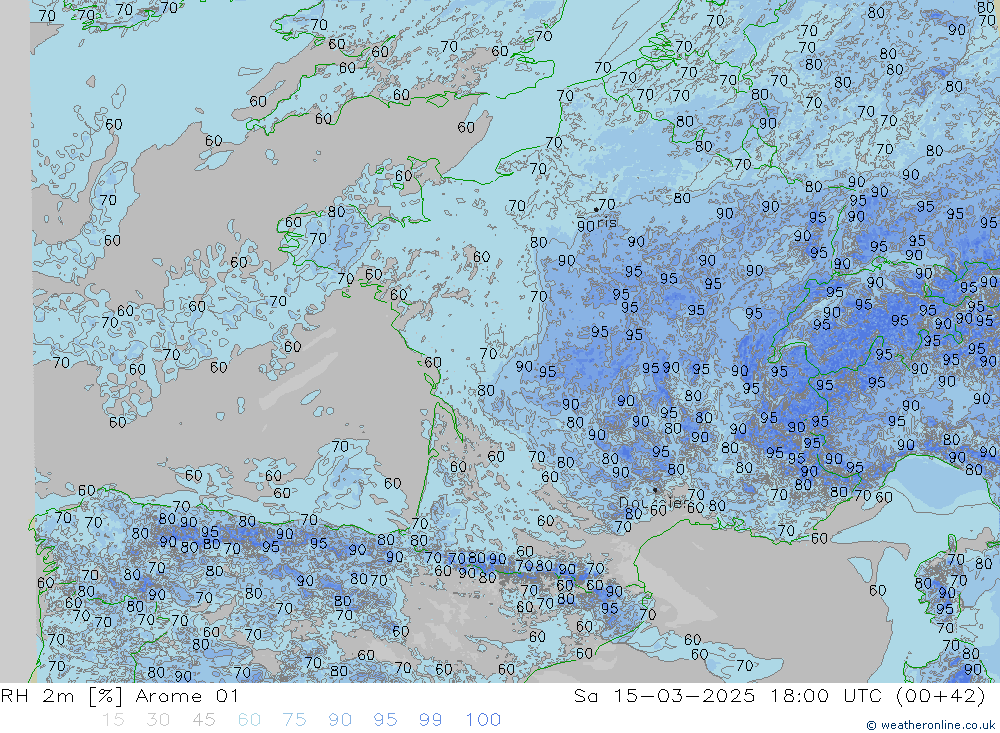
Task: Click the legend value 15
Action: pos(113,720)
